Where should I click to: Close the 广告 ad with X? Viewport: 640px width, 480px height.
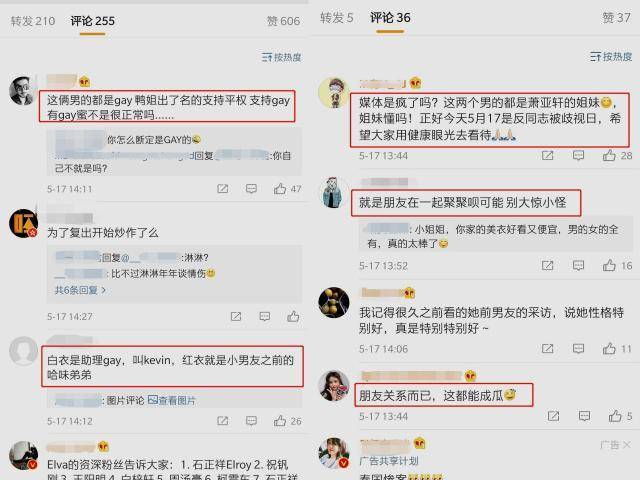click(616, 444)
